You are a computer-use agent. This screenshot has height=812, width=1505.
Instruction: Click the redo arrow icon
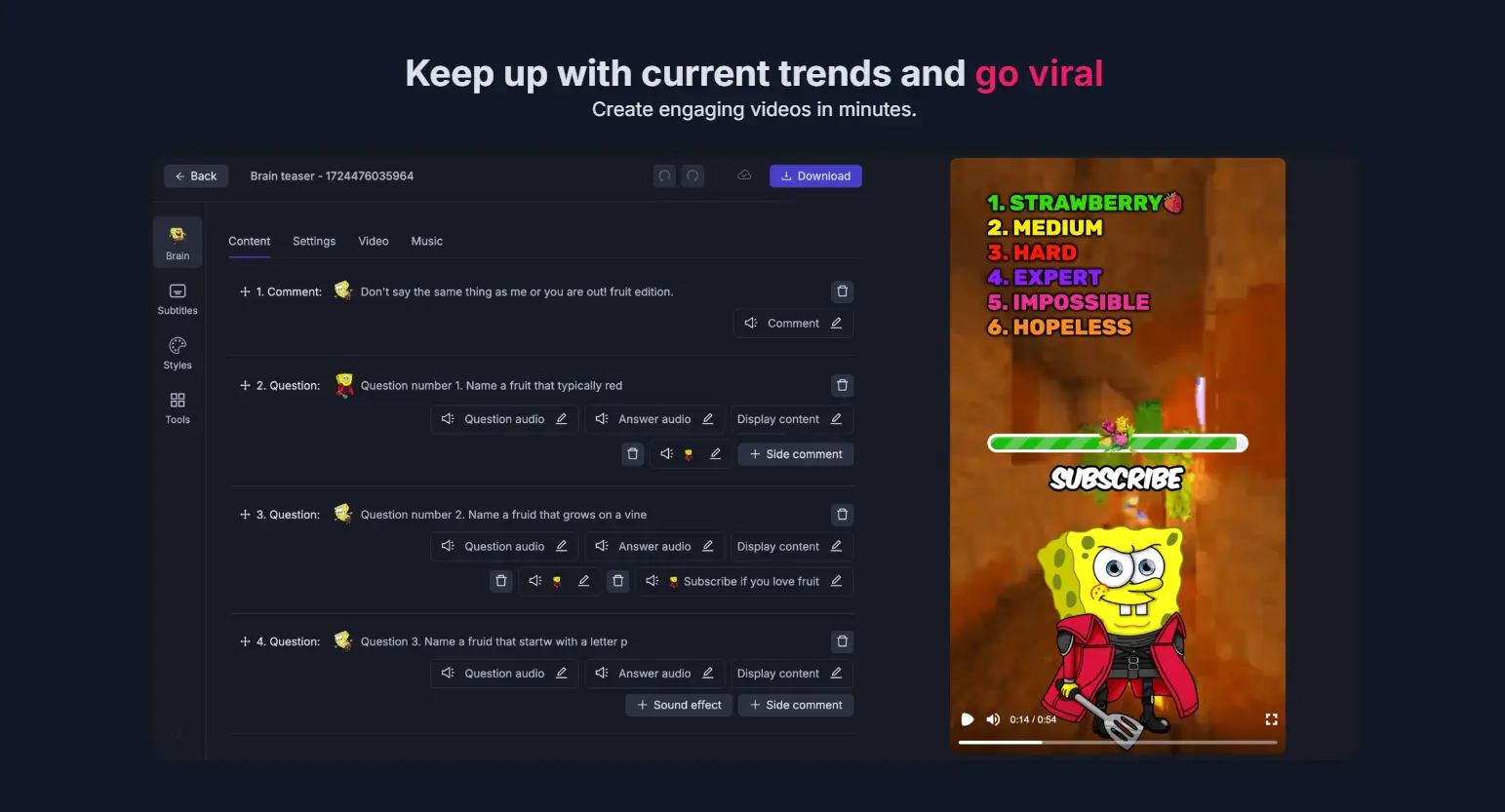click(x=693, y=176)
